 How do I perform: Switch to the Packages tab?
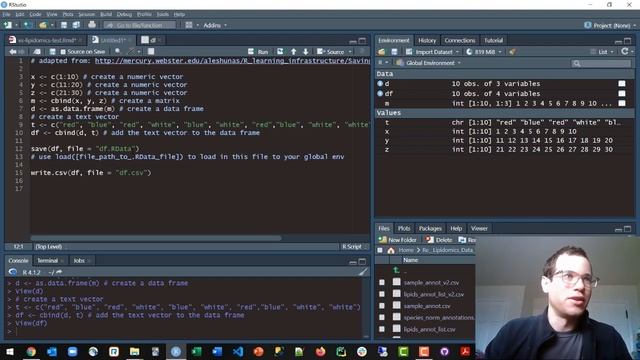tap(430, 229)
